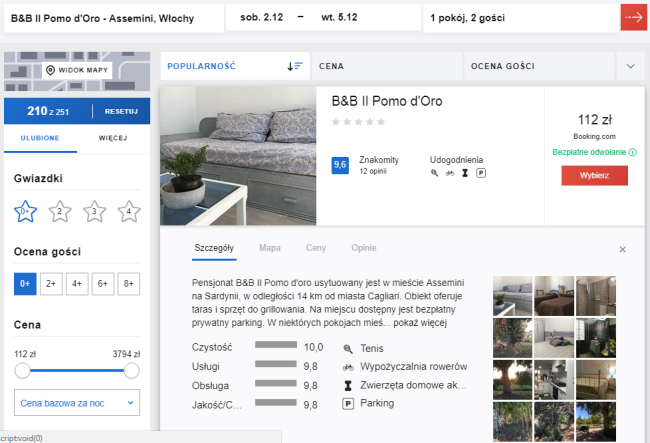Select the 2-star rating filter
The width and height of the screenshot is (650, 443).
click(x=60, y=211)
